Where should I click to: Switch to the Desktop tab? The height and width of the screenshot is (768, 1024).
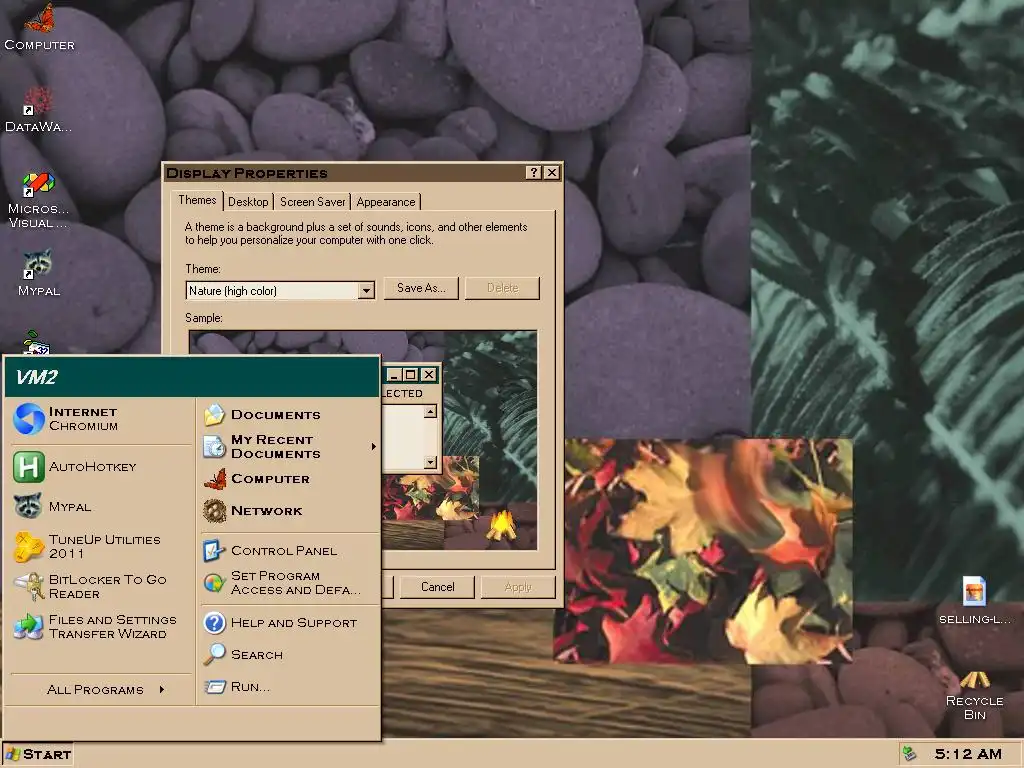point(248,202)
